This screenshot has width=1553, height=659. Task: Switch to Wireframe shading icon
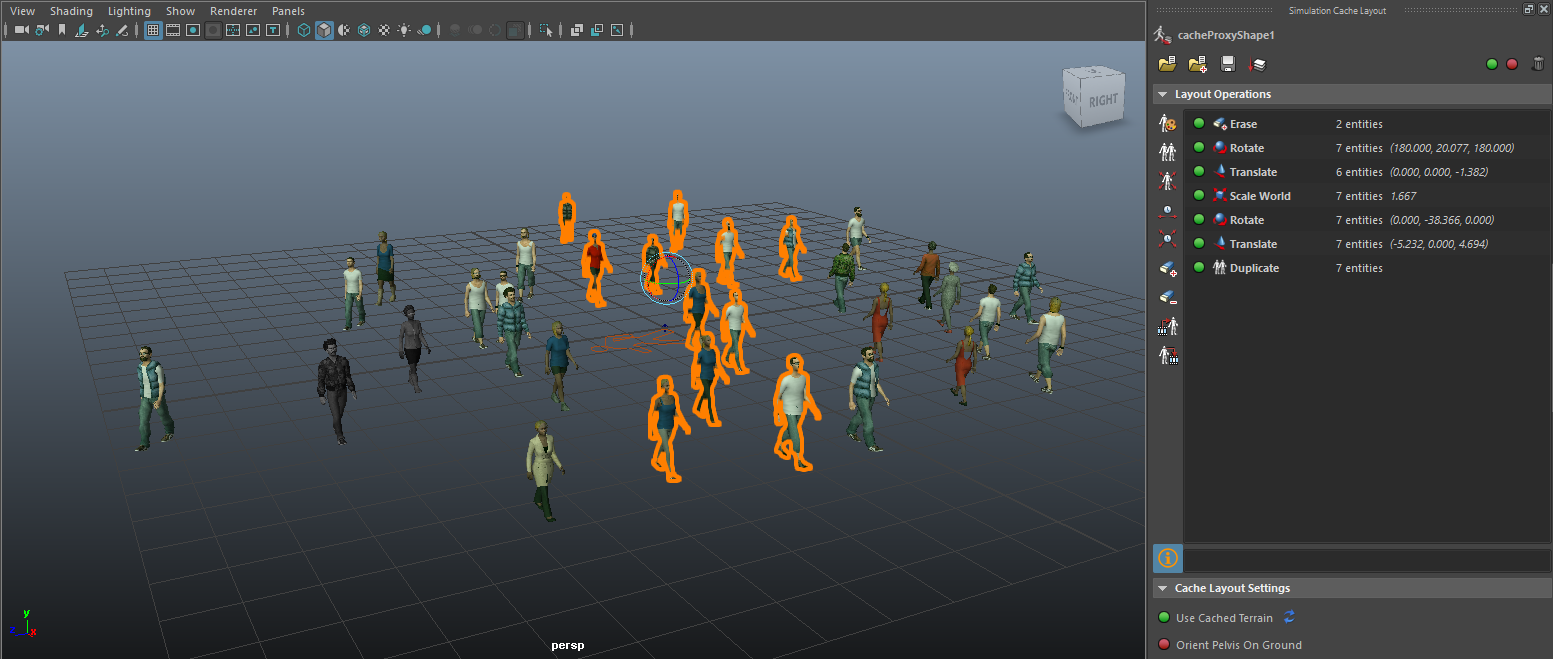point(304,30)
